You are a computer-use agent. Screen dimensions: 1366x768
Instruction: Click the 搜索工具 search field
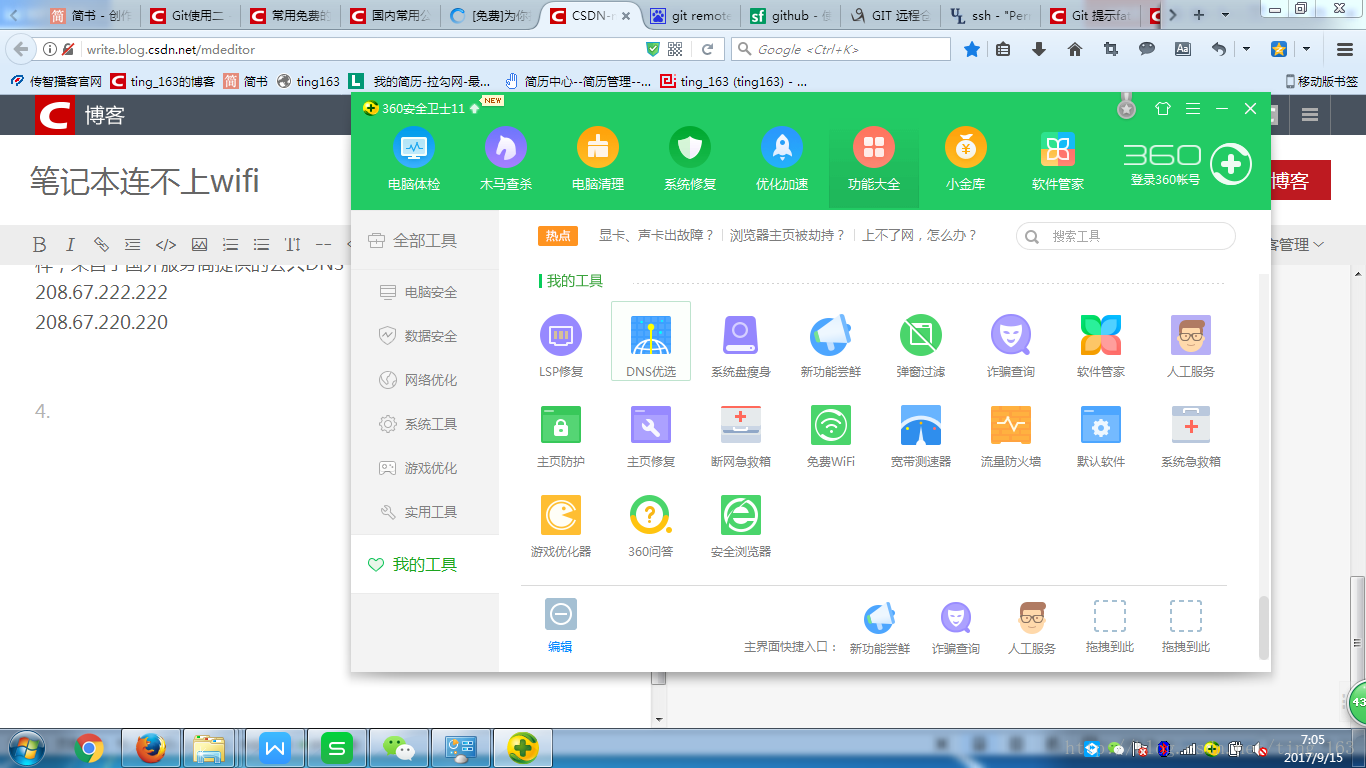1126,236
